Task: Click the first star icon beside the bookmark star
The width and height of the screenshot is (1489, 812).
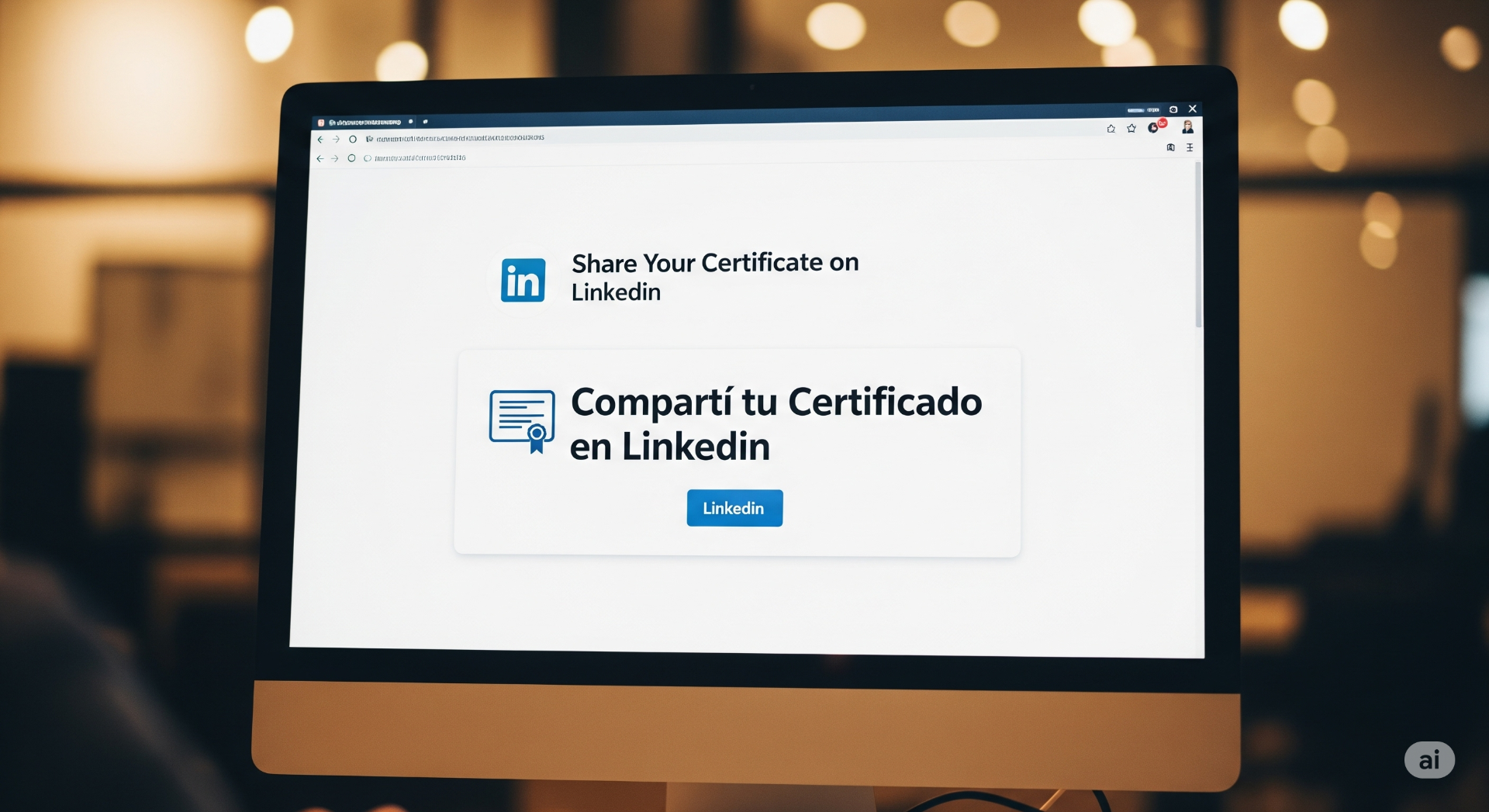Action: point(1111,129)
